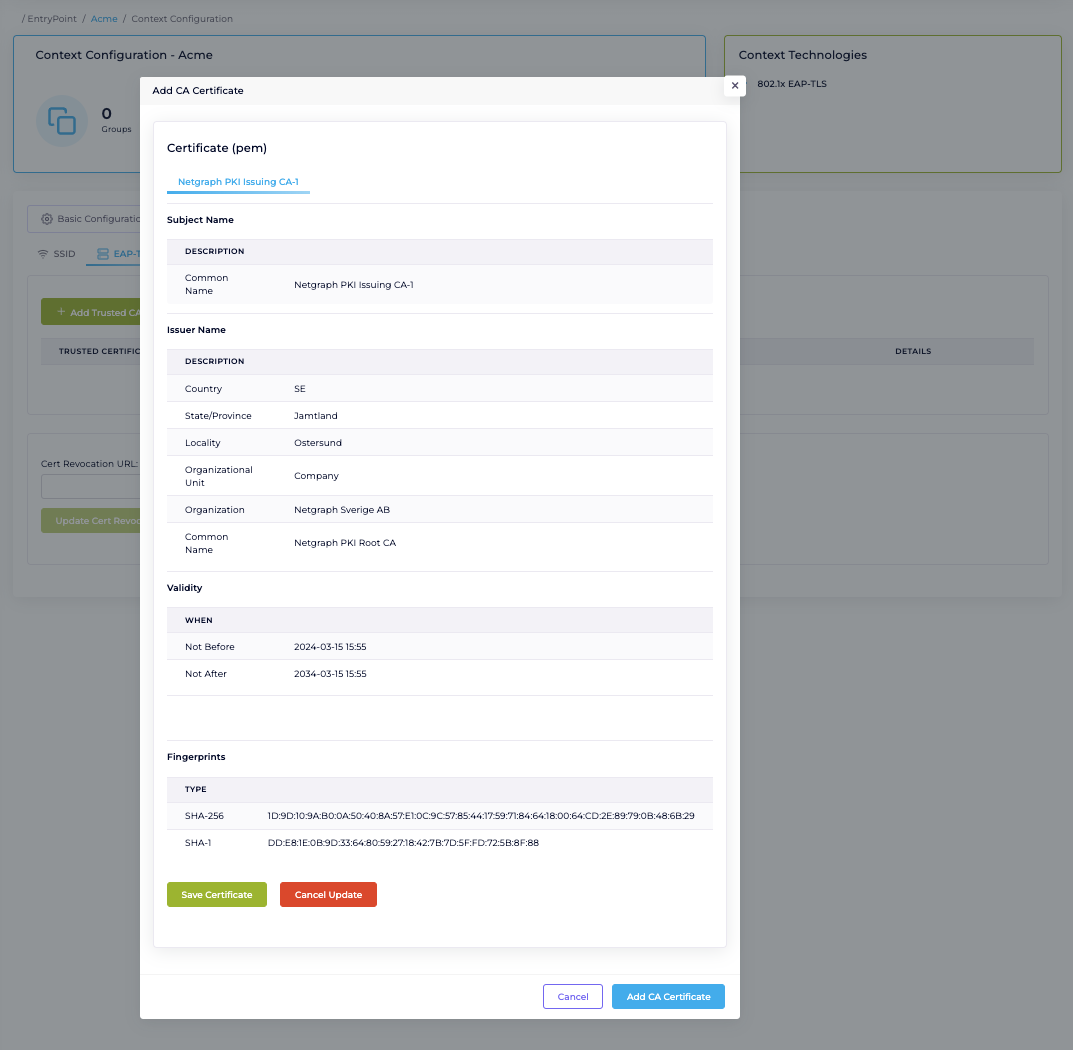Click the gear icon beside Basic Configuration
The width and height of the screenshot is (1073, 1050).
click(46, 219)
